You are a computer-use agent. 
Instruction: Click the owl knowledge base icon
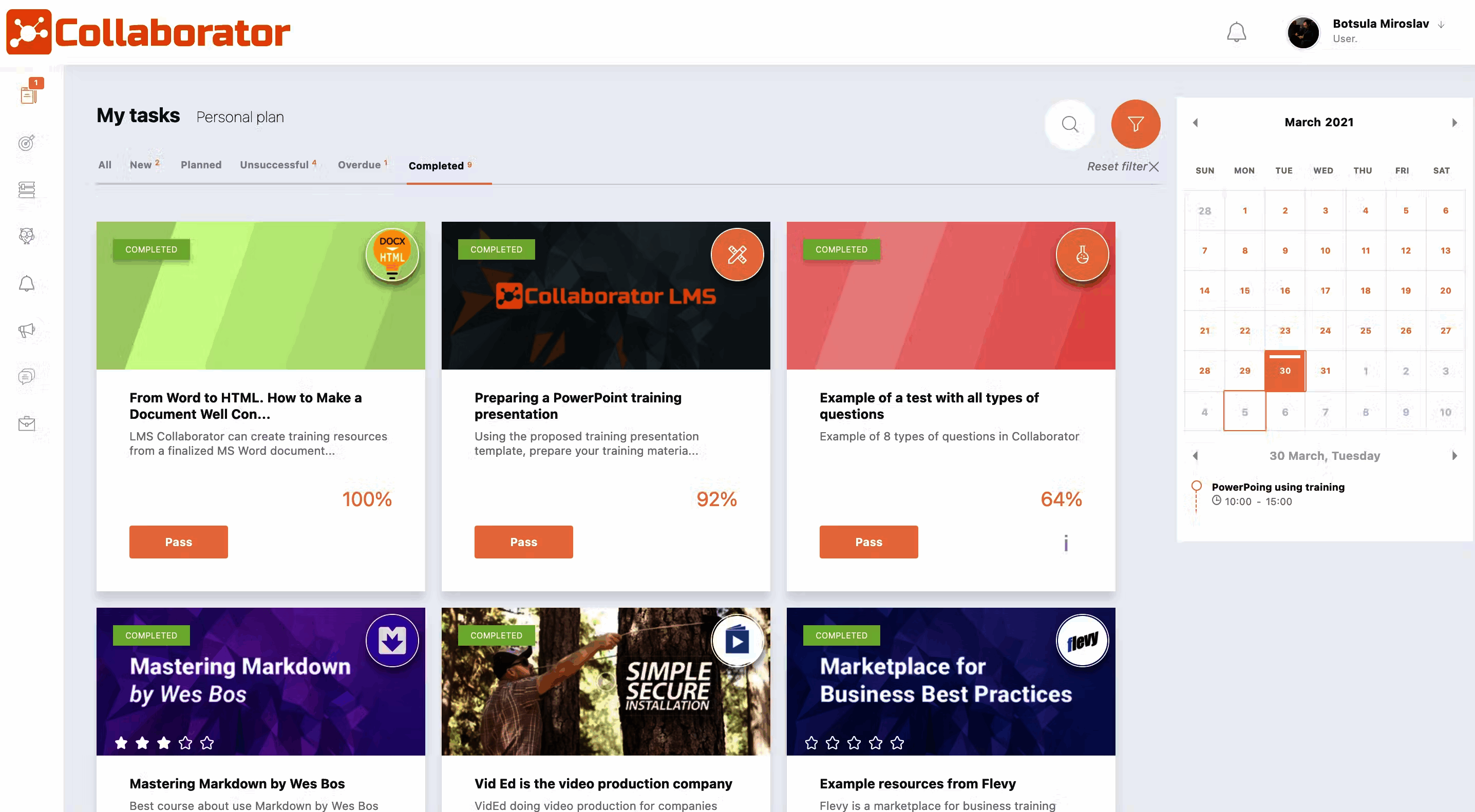tap(26, 236)
